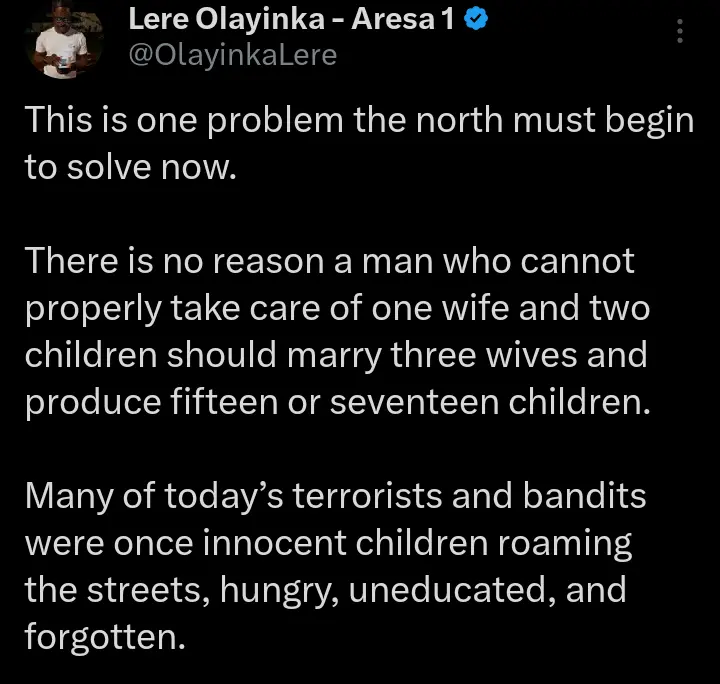The image size is (720, 684).
Task: Tap the line starting "There is no reason"
Action: pos(330,262)
